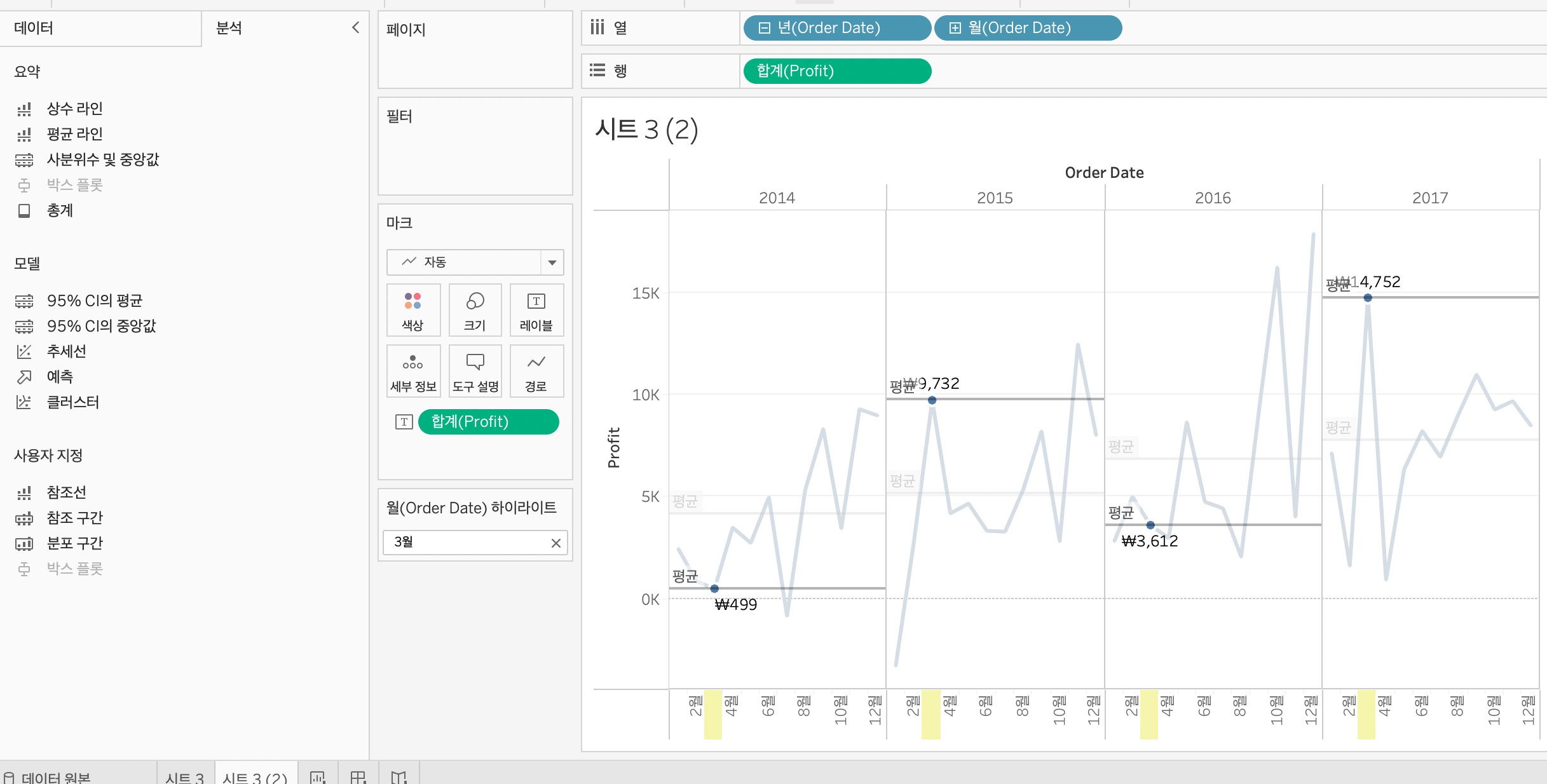1547x784 pixels.
Task: Click the 세부 정보 (Detail) marks card
Action: click(x=412, y=371)
